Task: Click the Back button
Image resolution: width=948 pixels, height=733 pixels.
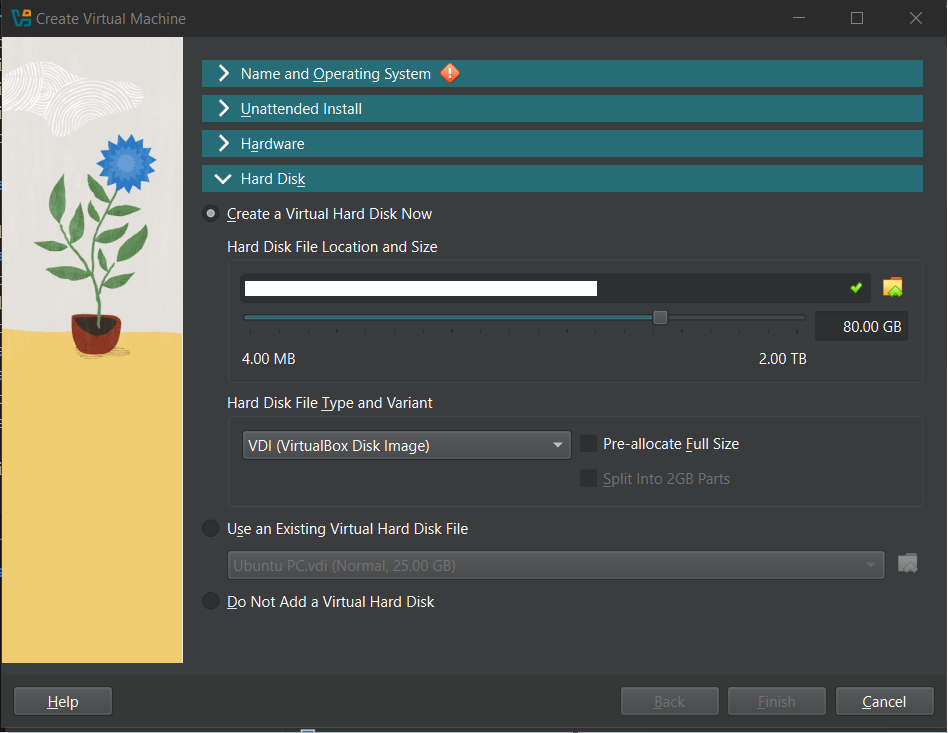Action: (x=670, y=702)
